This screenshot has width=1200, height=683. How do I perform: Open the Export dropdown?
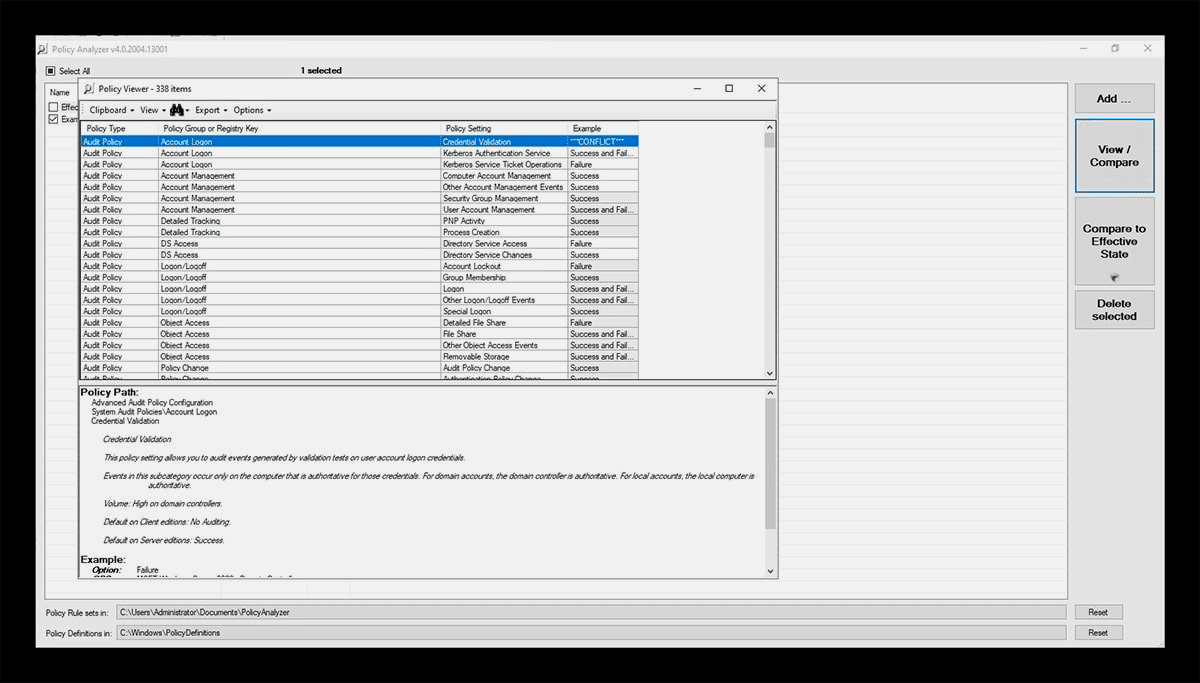click(210, 110)
